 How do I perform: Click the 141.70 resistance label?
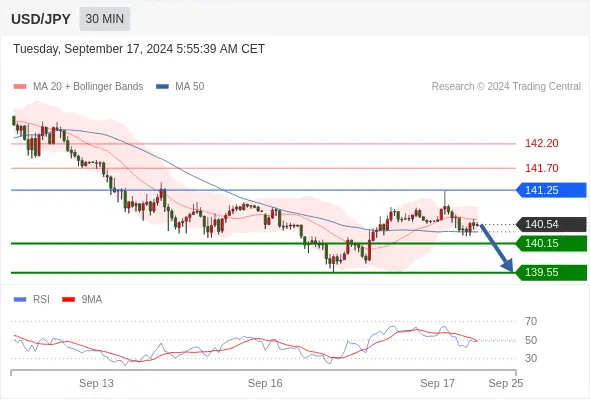tap(541, 168)
